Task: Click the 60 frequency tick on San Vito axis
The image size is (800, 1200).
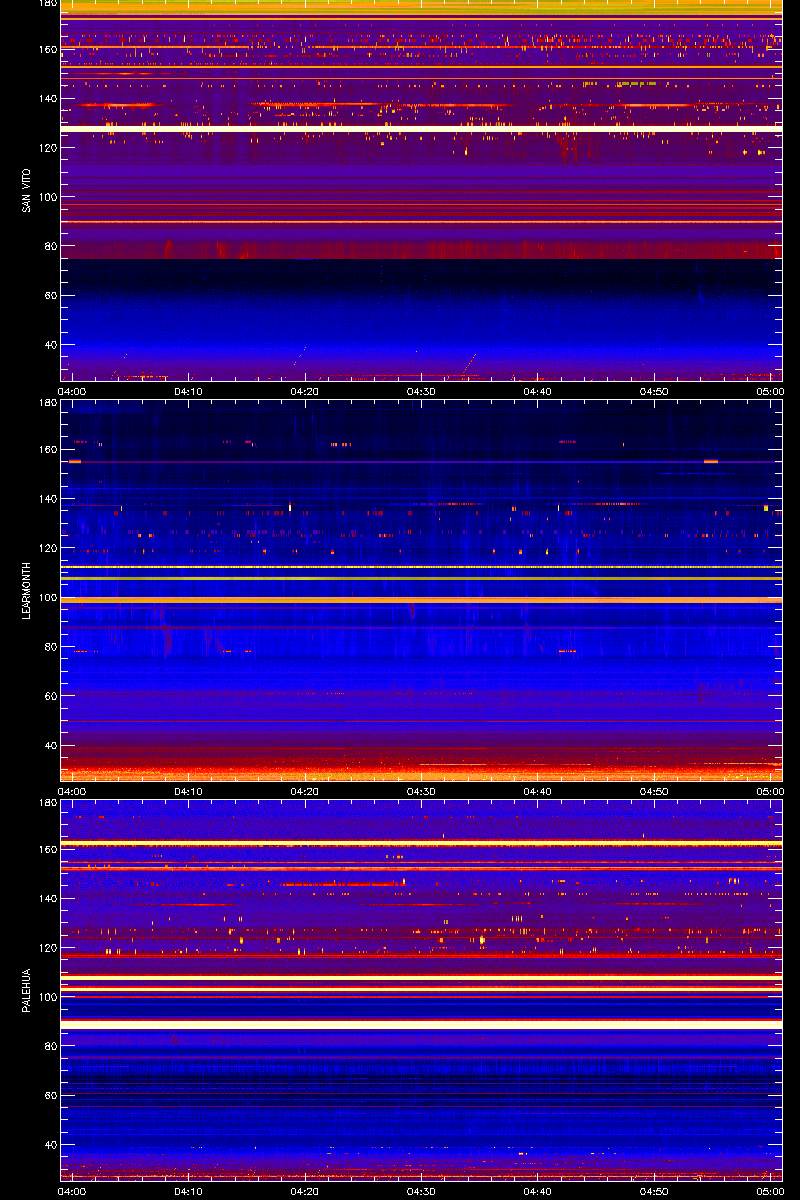Action: click(x=49, y=295)
